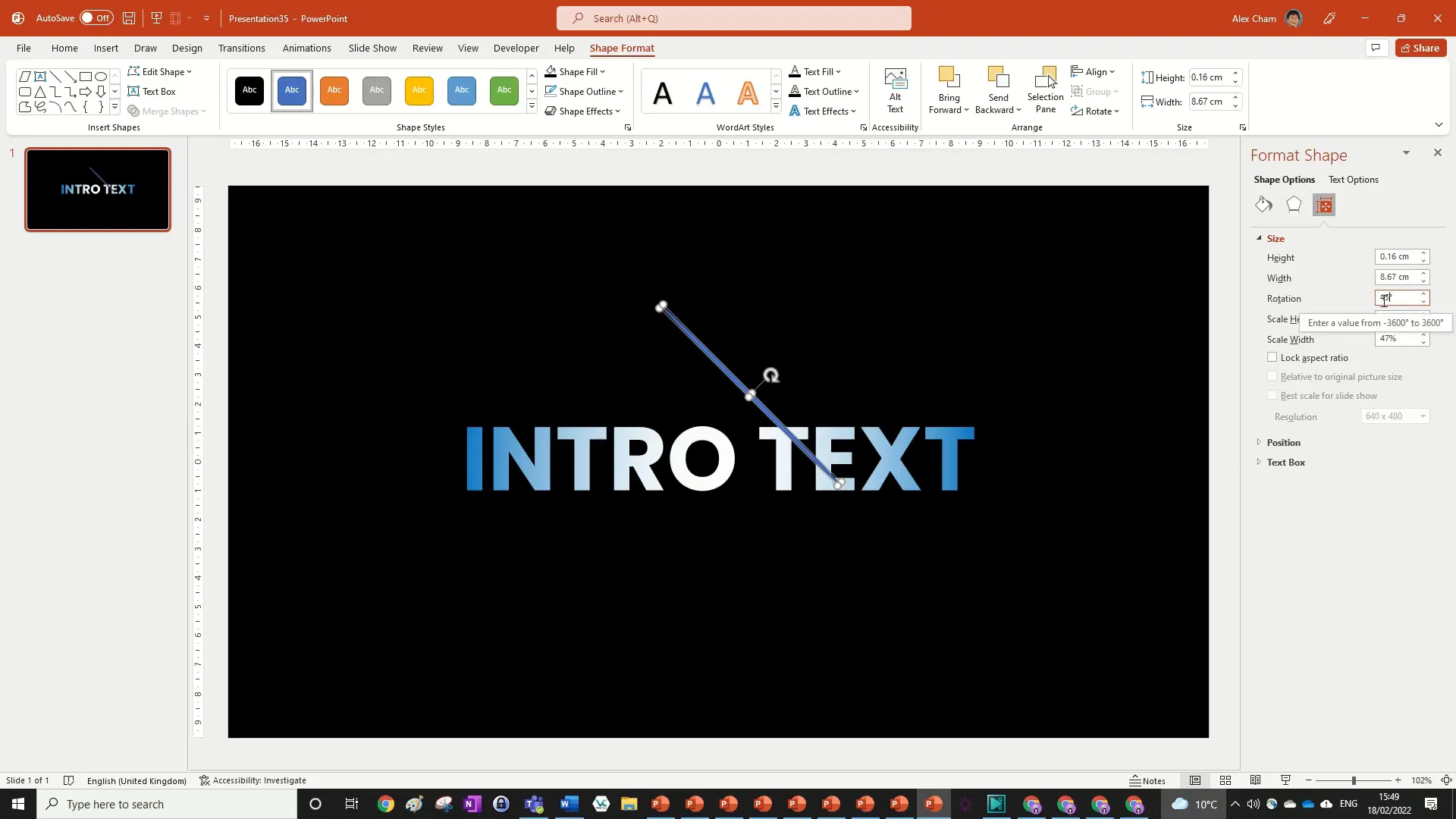The height and width of the screenshot is (819, 1456).
Task: Select the Size & Properties icon
Action: [1324, 205]
